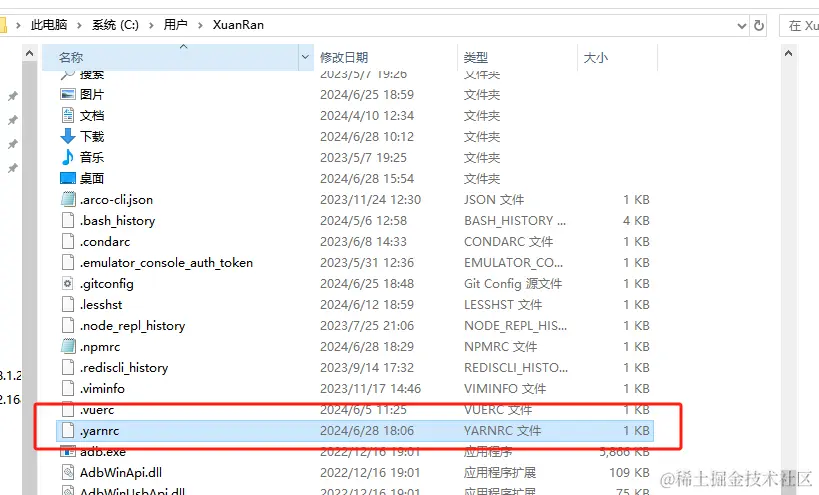Viewport: 819px width, 495px height.
Task: Go to 系统 (C:) in breadcrumb path
Action: (115, 25)
